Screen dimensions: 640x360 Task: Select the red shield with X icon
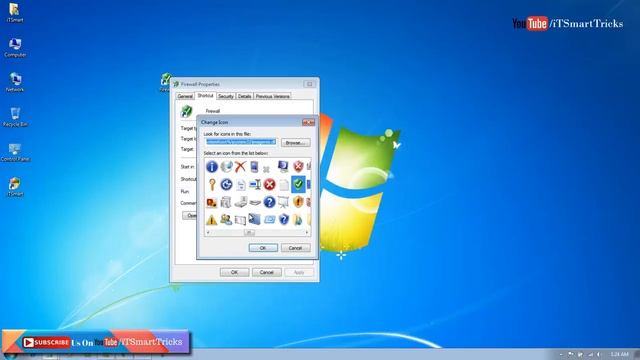tap(298, 166)
